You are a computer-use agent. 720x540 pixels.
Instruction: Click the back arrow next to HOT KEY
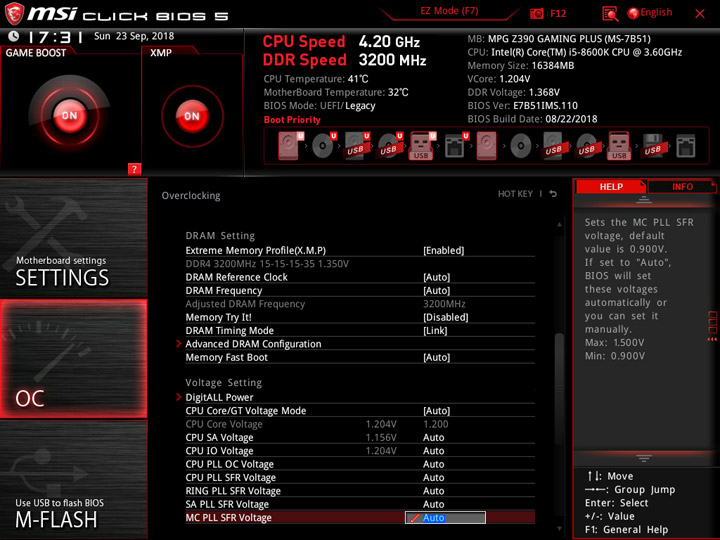(553, 194)
